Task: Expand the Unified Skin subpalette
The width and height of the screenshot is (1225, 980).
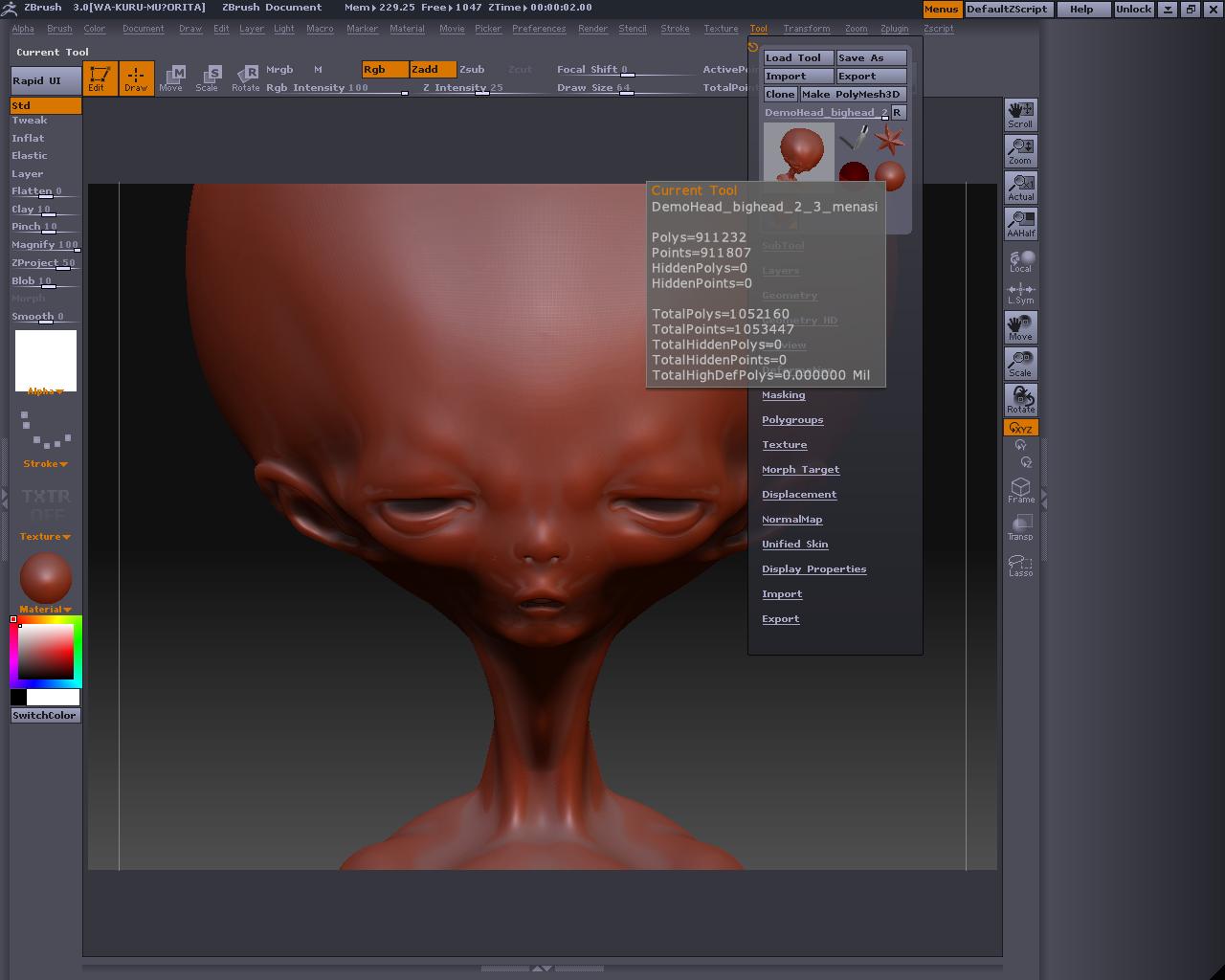Action: tap(794, 545)
